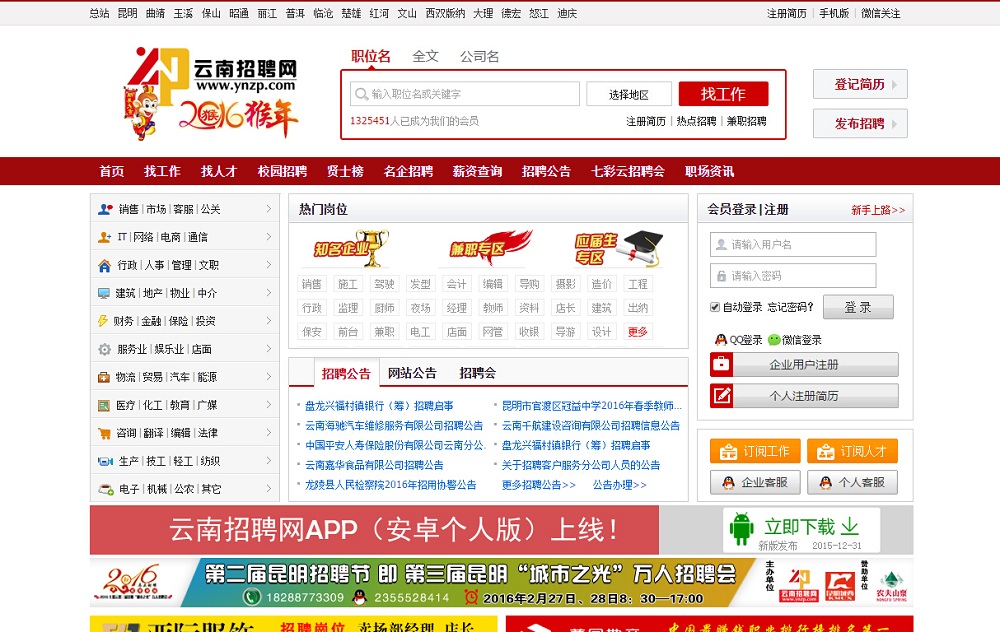Image resolution: width=1000 pixels, height=632 pixels.
Task: Open 薪资查询 in the navigation bar
Action: click(x=477, y=171)
